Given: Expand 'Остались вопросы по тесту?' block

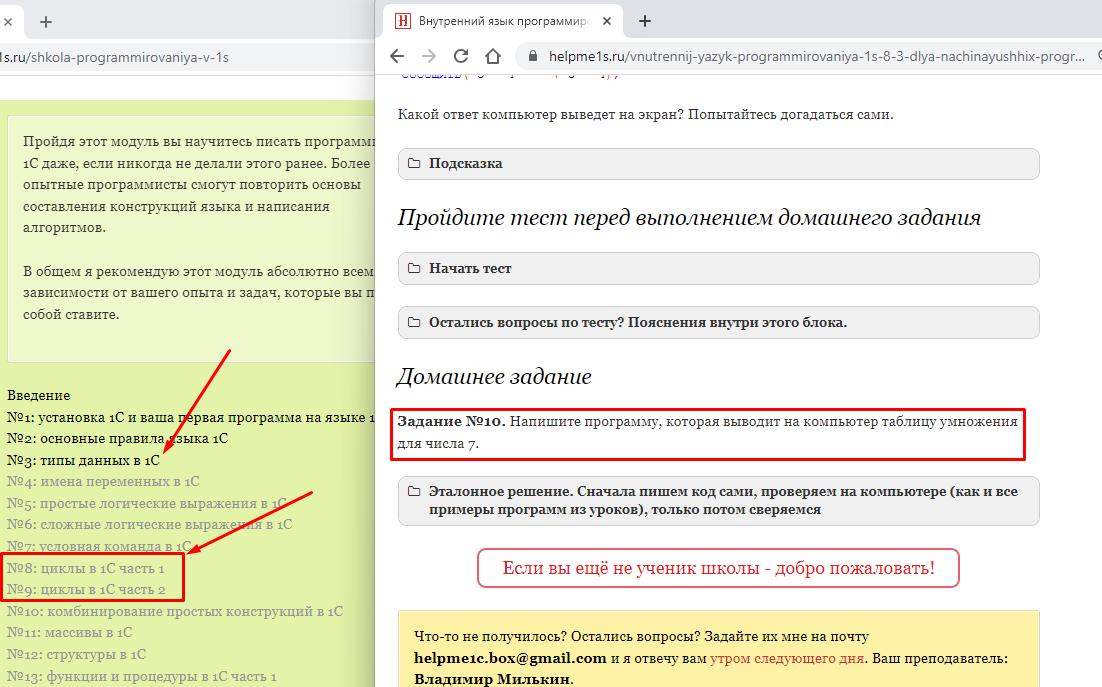Looking at the screenshot, I should [718, 322].
